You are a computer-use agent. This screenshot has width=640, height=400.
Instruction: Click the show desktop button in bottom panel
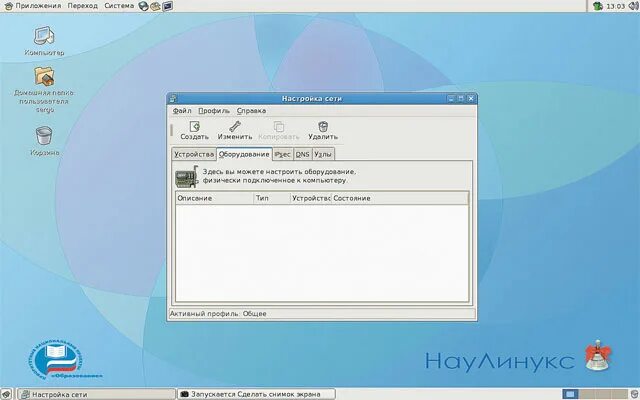click(x=7, y=394)
